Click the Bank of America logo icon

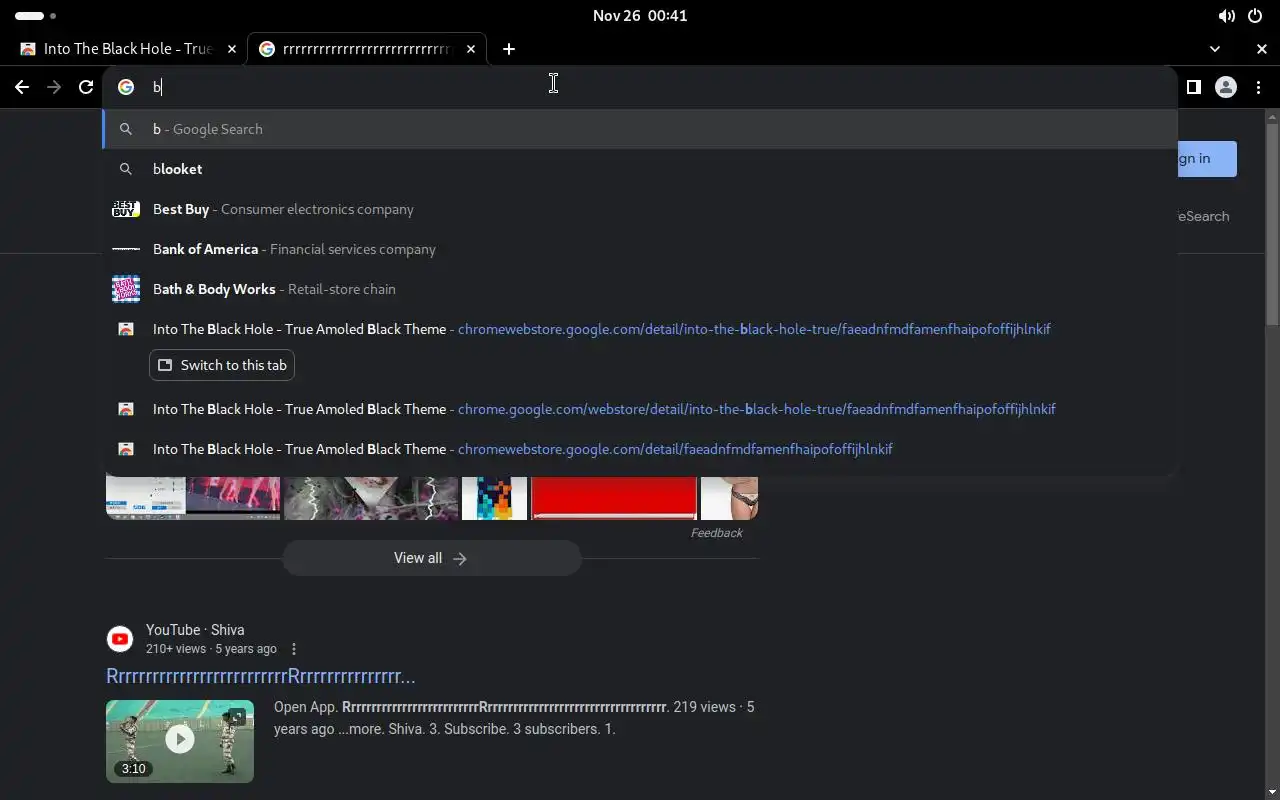click(126, 249)
